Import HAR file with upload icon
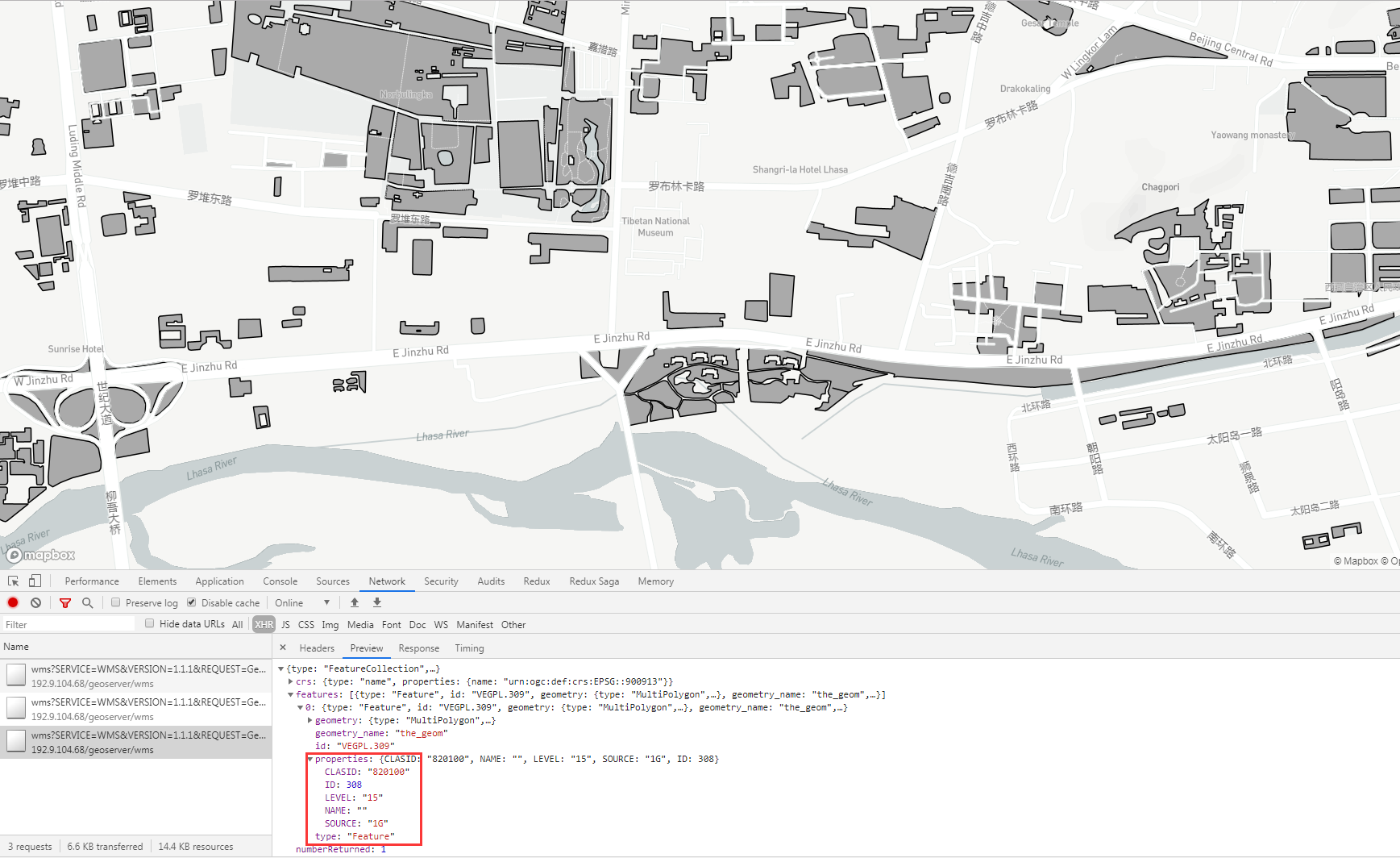 coord(355,602)
